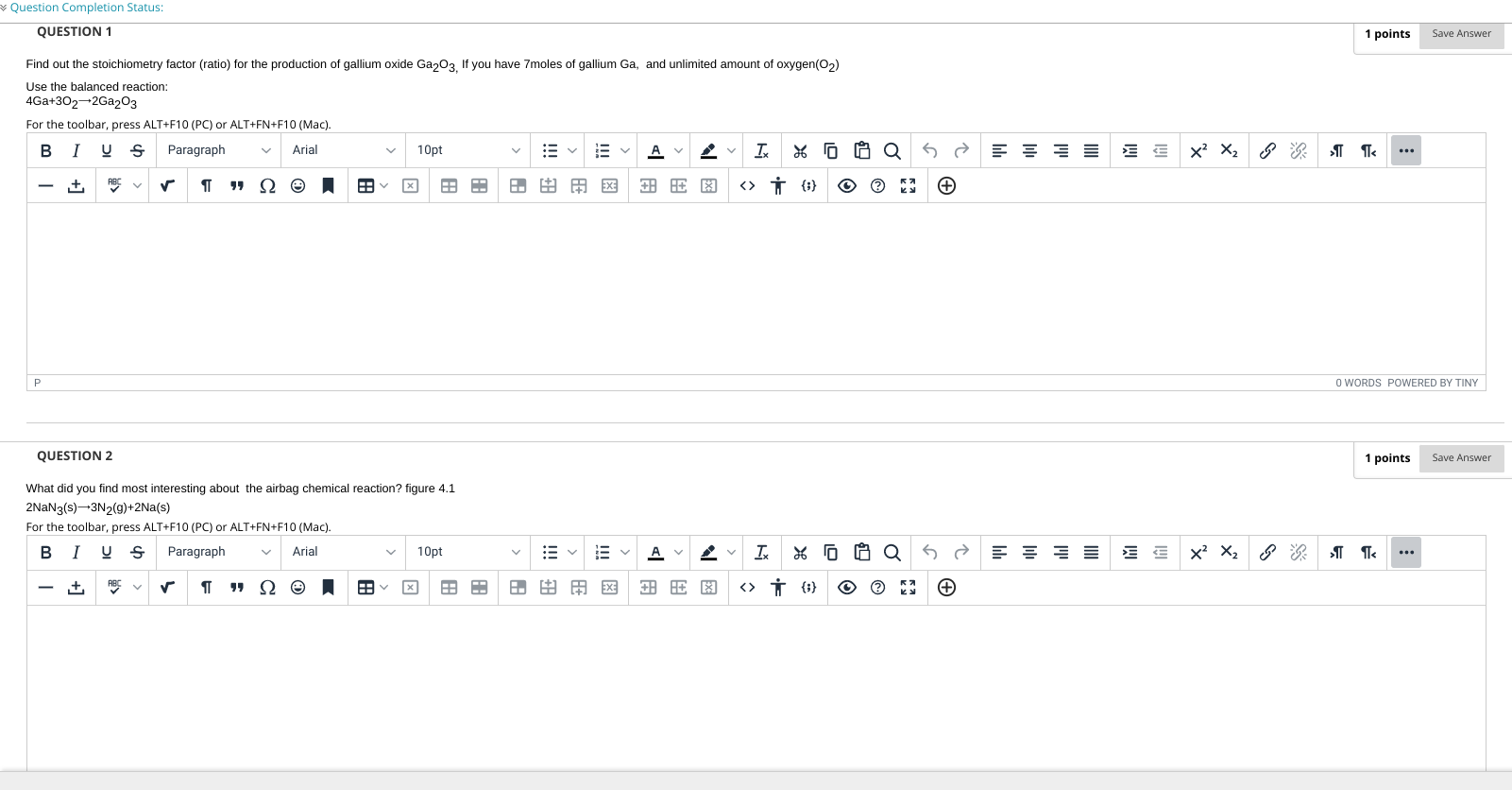Viewport: 1512px width, 790px height.
Task: Toggle Underline in Question 1 toolbar
Action: 107,150
